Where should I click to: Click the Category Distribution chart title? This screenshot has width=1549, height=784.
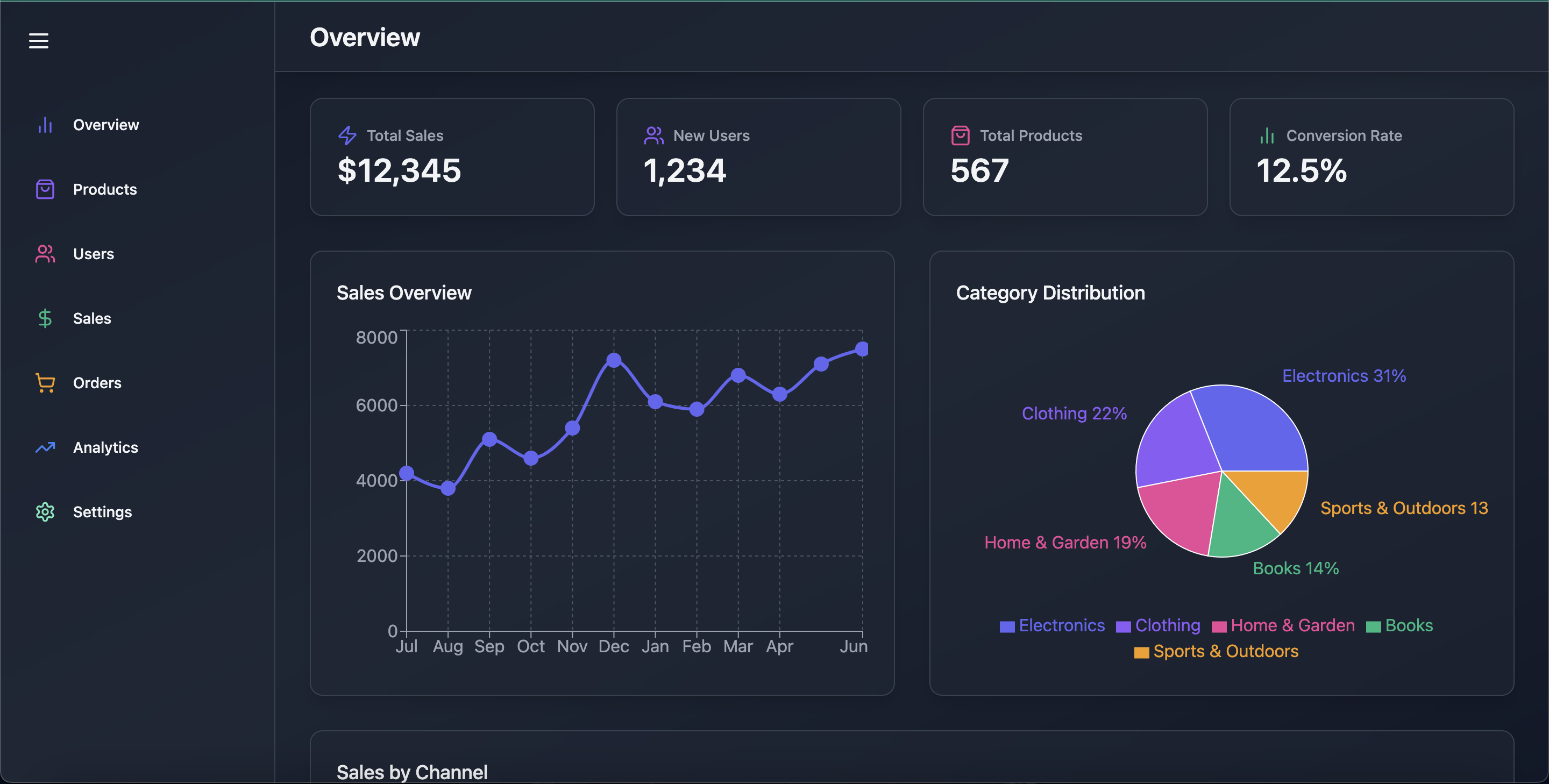pyautogui.click(x=1050, y=293)
